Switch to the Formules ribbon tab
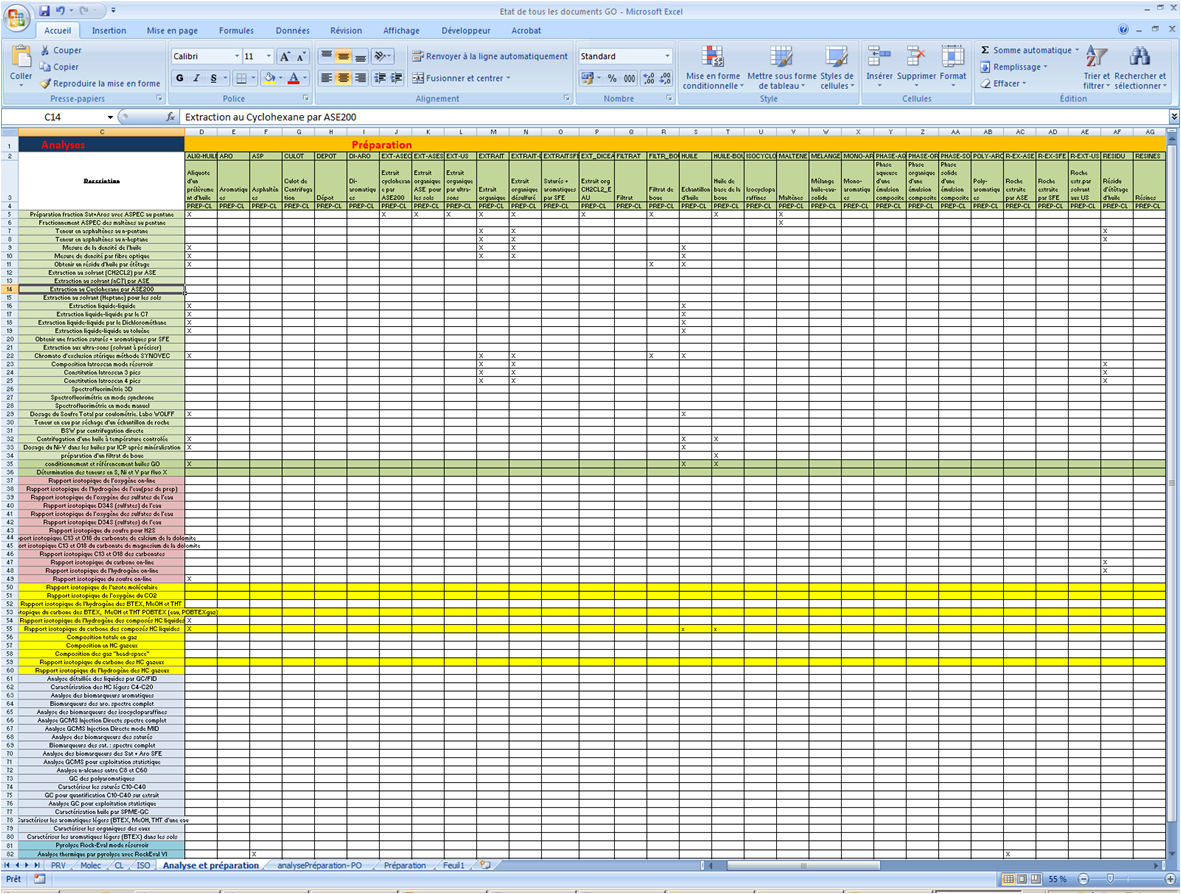 [x=236, y=31]
